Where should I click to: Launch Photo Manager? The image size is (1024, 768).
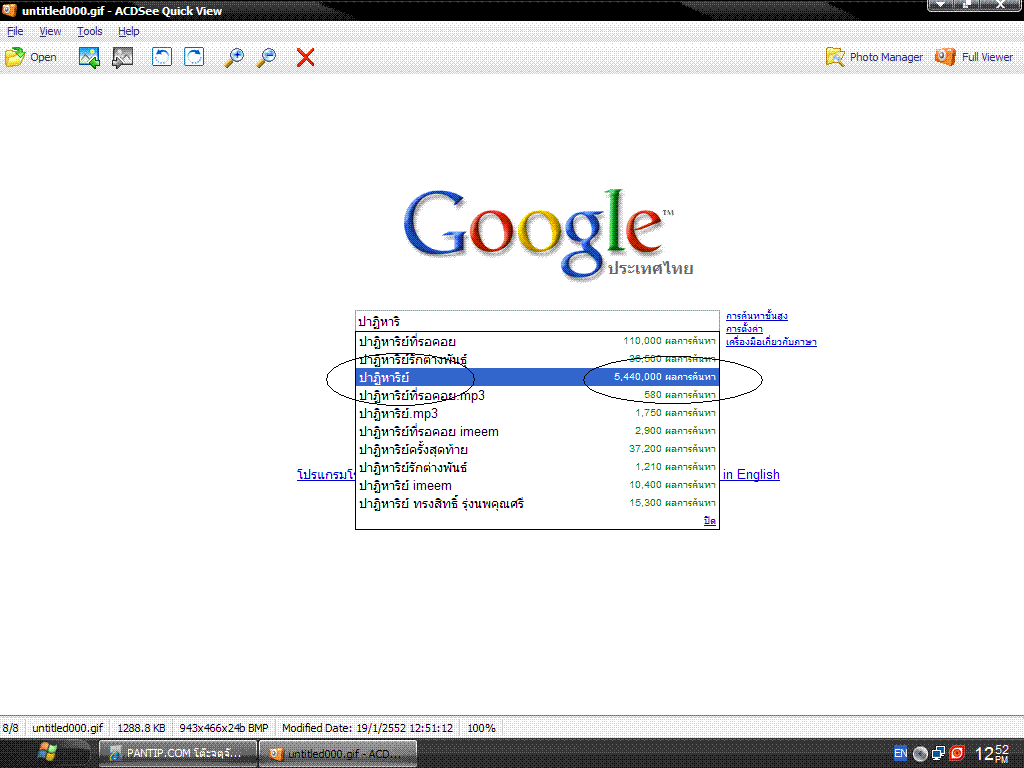(x=874, y=57)
